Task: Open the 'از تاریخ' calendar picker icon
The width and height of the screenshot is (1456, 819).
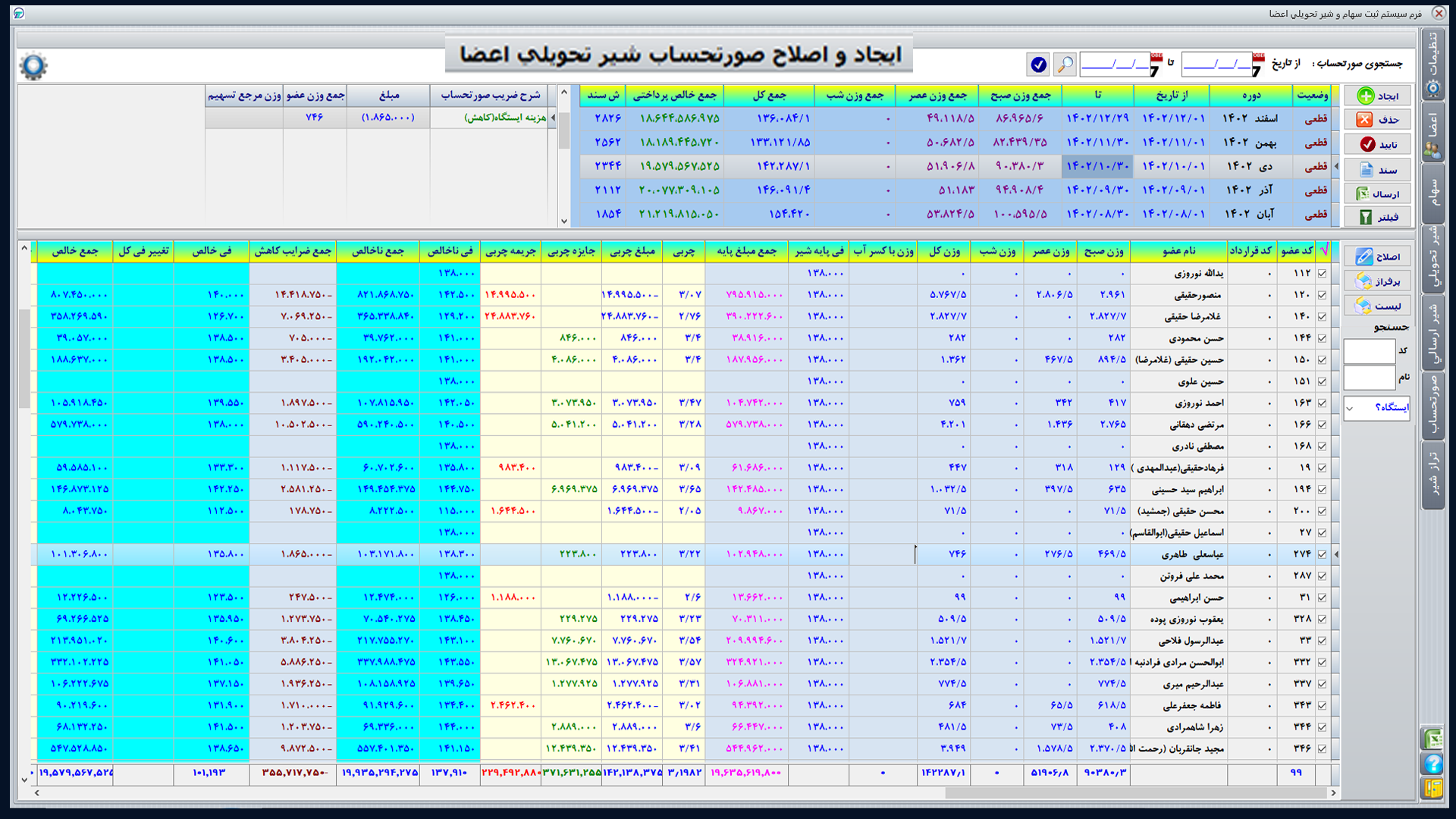Action: [x=1257, y=65]
